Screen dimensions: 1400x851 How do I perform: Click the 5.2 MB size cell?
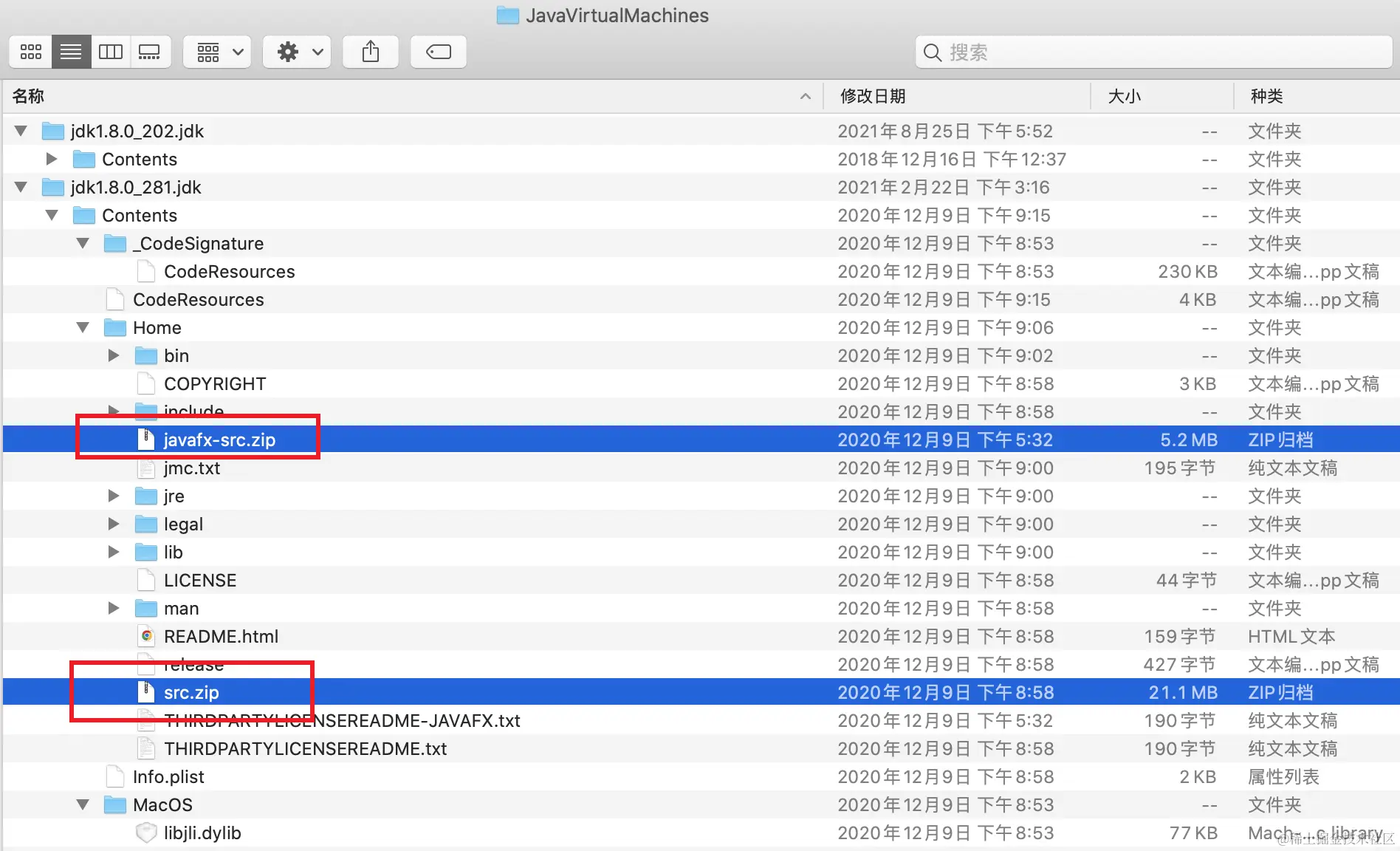pos(1188,440)
